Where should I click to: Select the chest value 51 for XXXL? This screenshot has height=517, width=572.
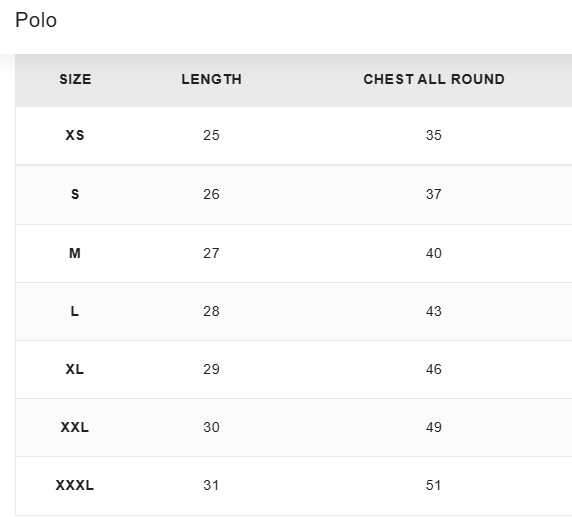point(433,485)
